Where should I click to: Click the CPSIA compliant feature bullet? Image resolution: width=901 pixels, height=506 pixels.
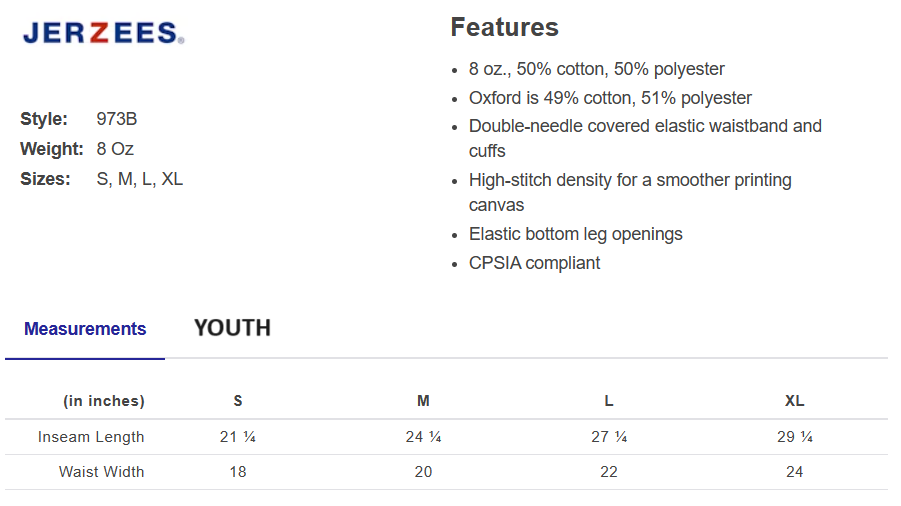click(x=534, y=263)
